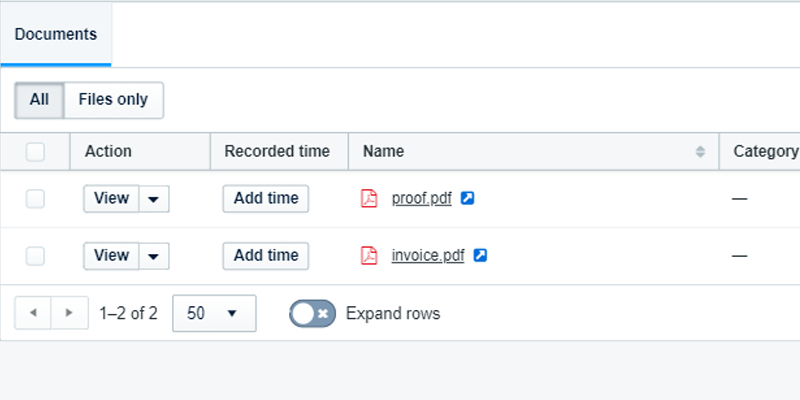Open the 50 rows-per-page dropdown
The image size is (800, 400).
pyautogui.click(x=214, y=313)
